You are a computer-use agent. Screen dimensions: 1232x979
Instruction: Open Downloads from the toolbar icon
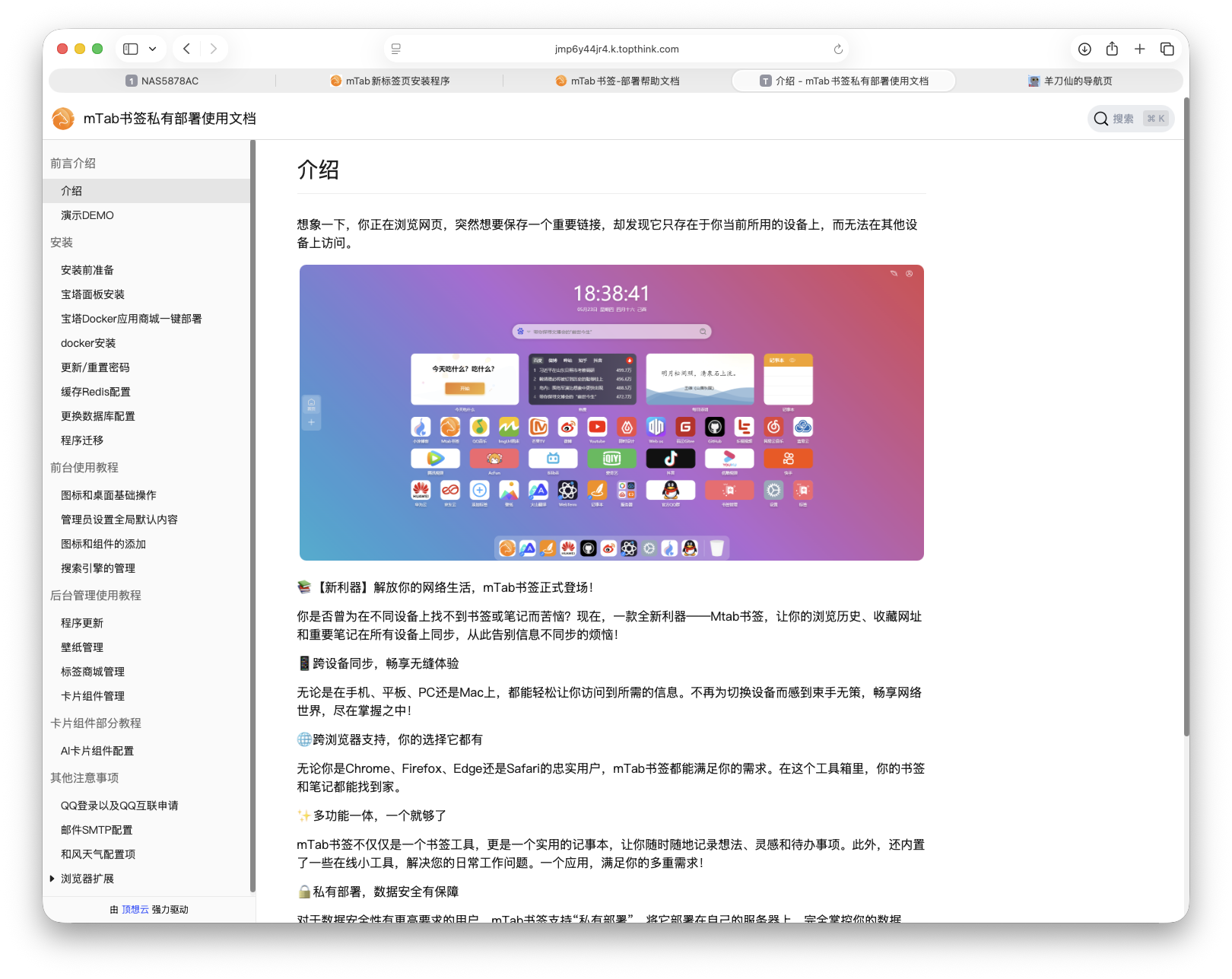[1084, 48]
